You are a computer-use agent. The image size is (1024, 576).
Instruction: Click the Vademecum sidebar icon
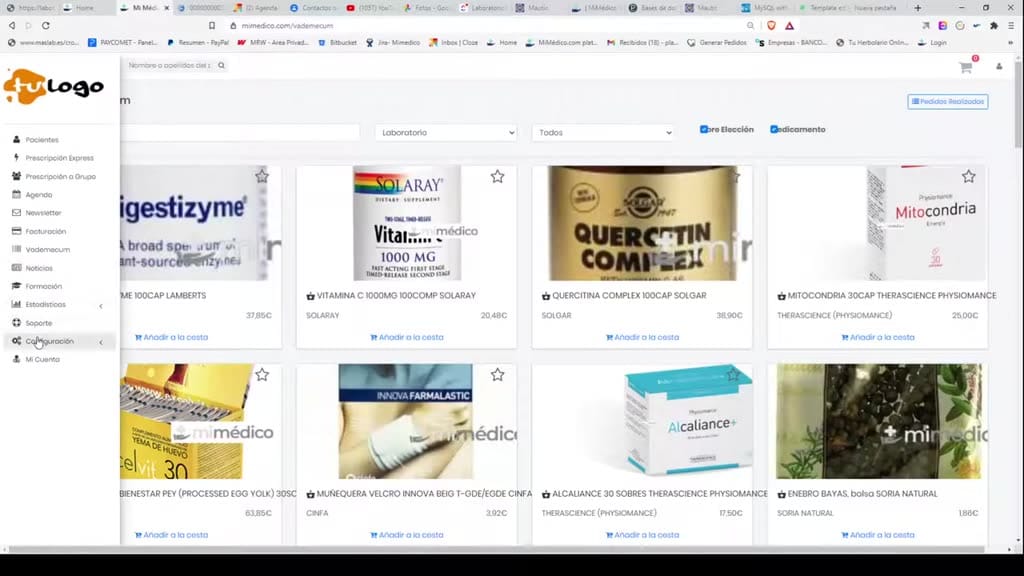click(x=16, y=249)
